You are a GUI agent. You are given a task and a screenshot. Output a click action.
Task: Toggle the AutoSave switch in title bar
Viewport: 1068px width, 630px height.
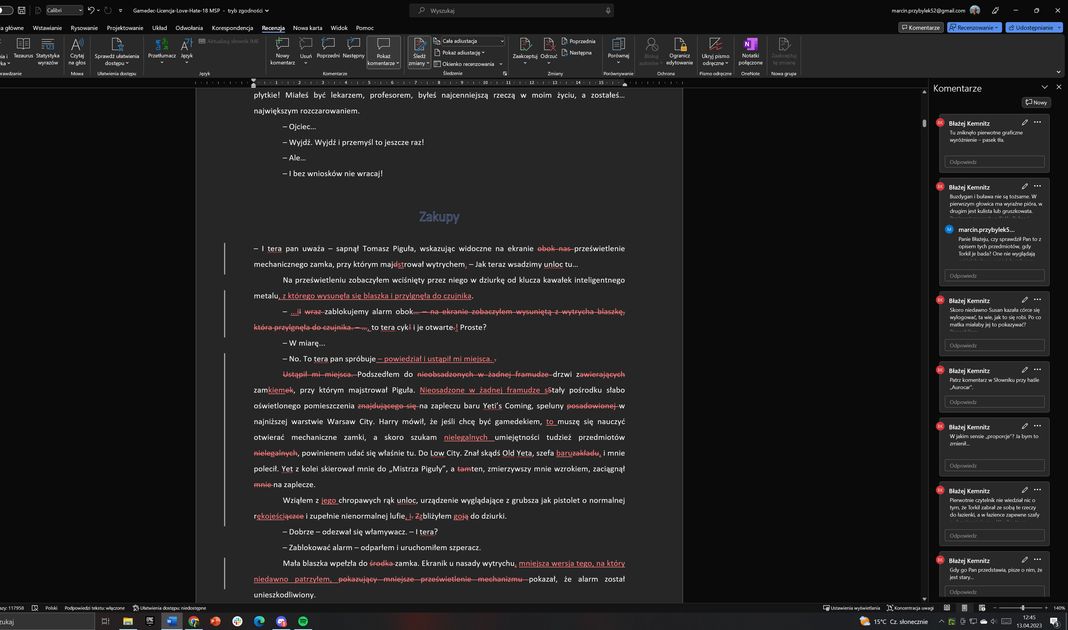click(8, 10)
